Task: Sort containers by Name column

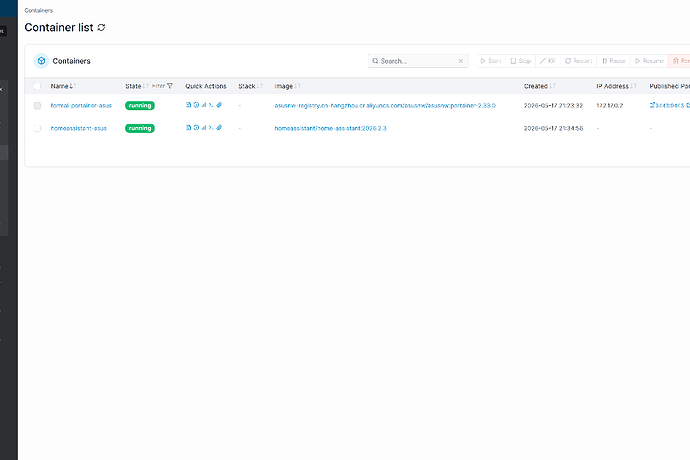Action: pyautogui.click(x=63, y=86)
